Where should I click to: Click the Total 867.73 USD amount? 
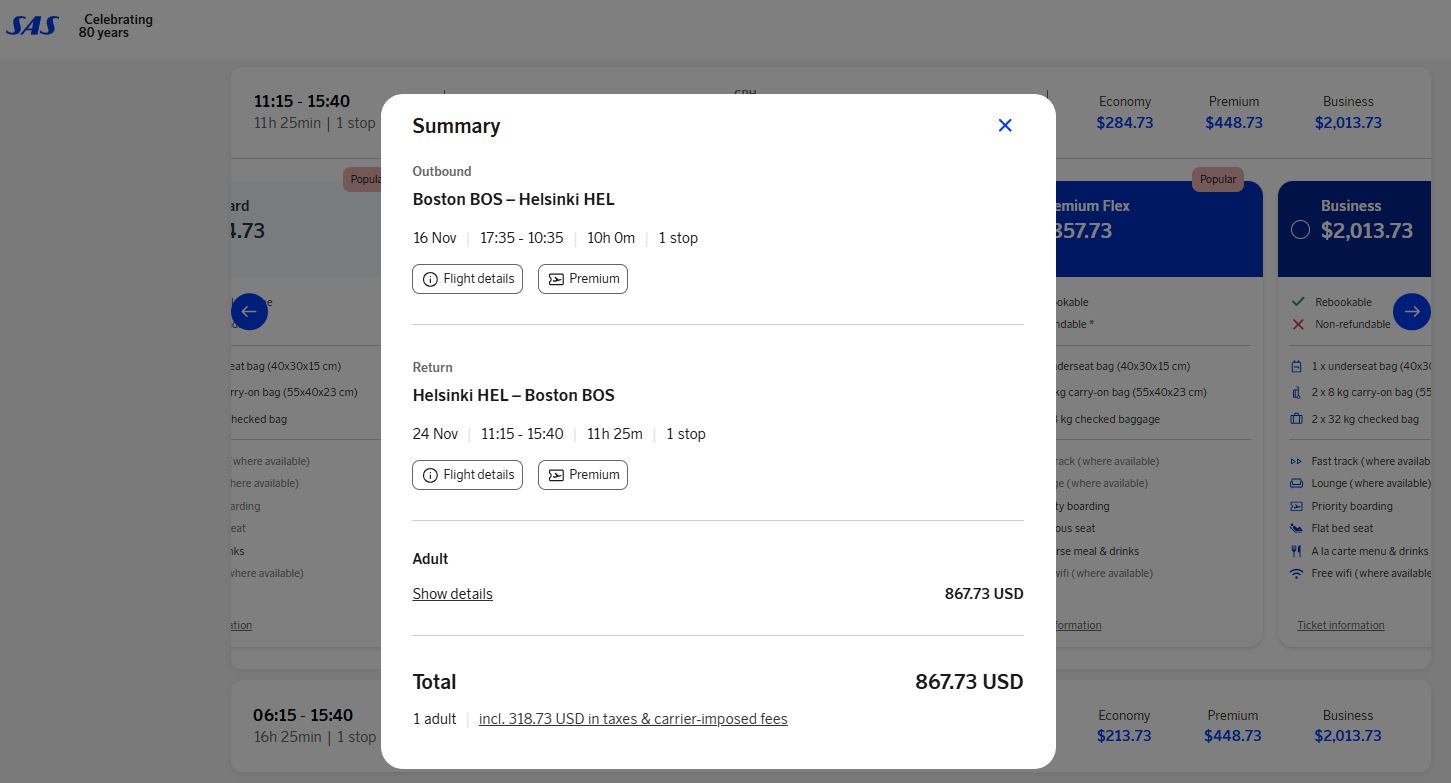coord(969,682)
